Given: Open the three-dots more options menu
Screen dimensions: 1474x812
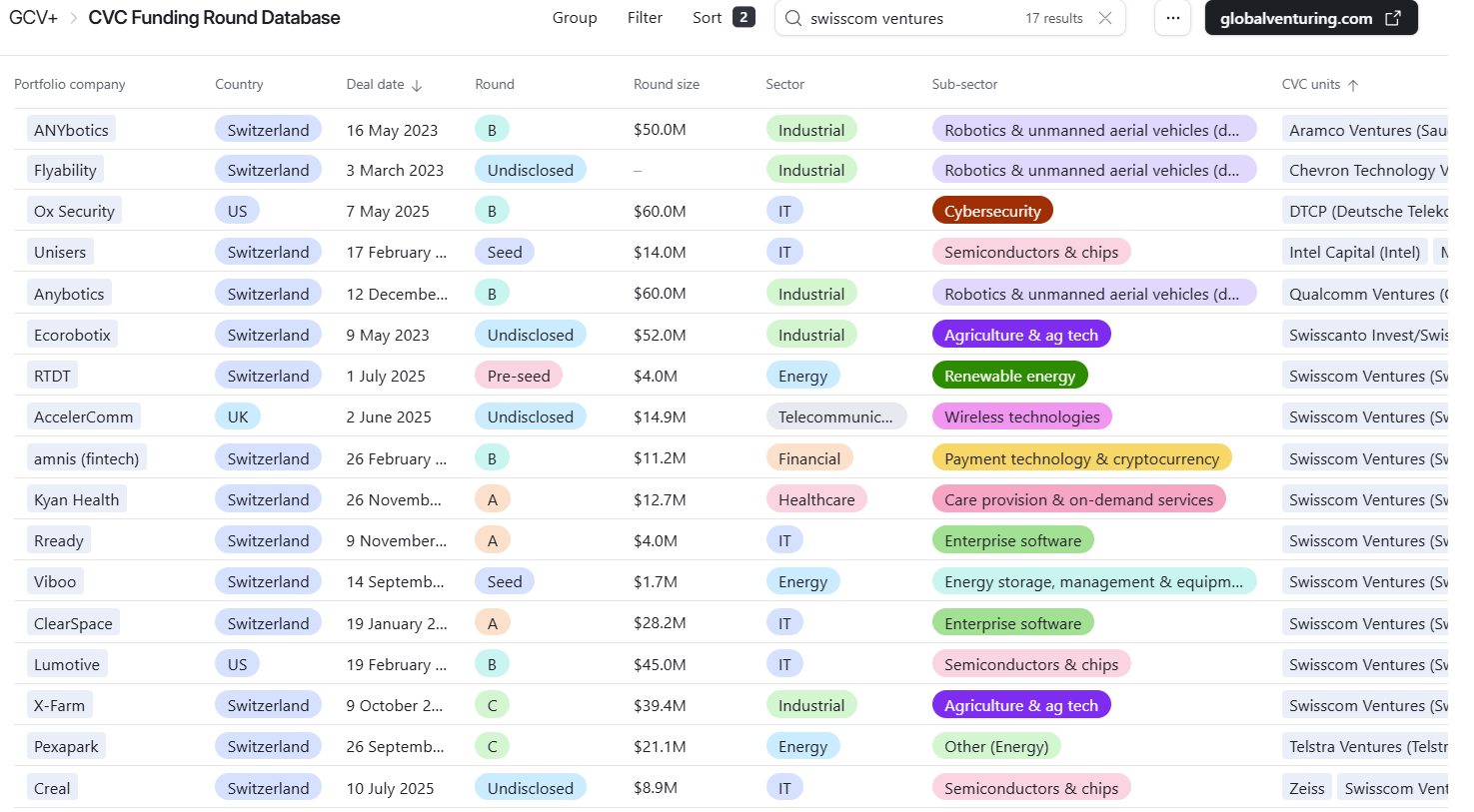Looking at the screenshot, I should point(1172,18).
